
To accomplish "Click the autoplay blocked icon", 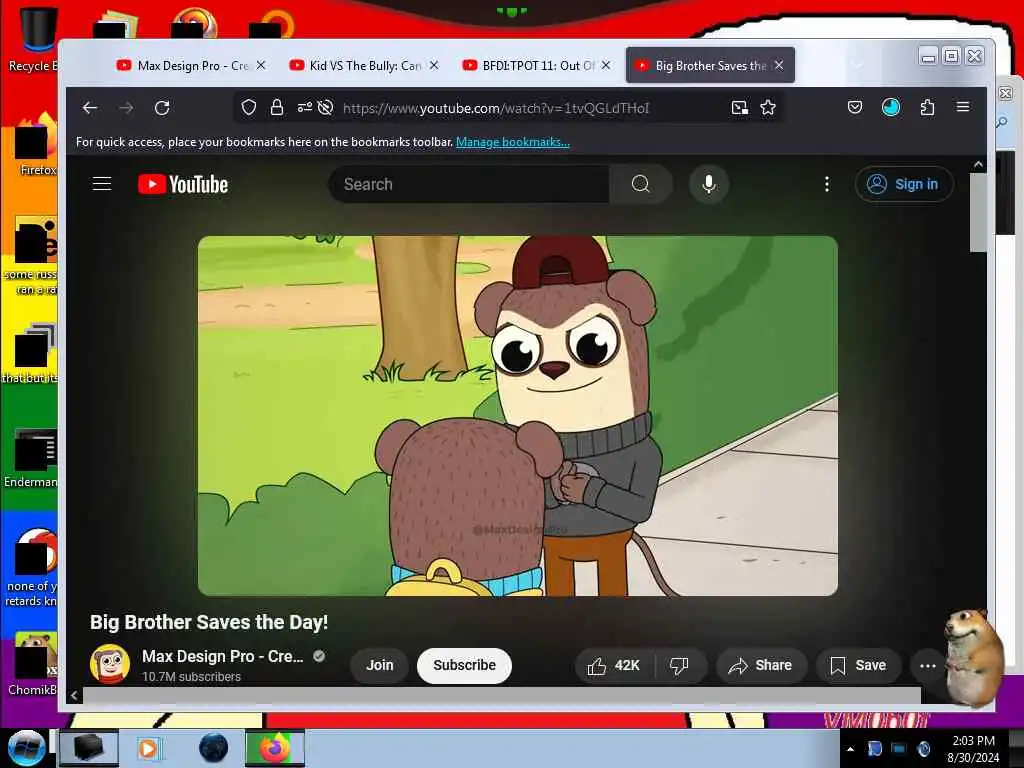I will tap(325, 108).
